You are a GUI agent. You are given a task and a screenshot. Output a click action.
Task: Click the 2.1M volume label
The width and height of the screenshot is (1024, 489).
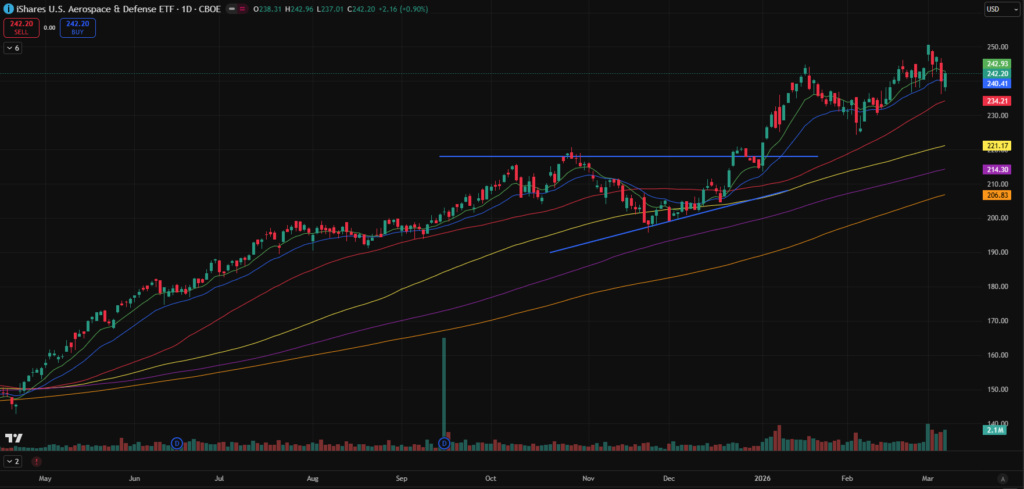click(x=996, y=431)
